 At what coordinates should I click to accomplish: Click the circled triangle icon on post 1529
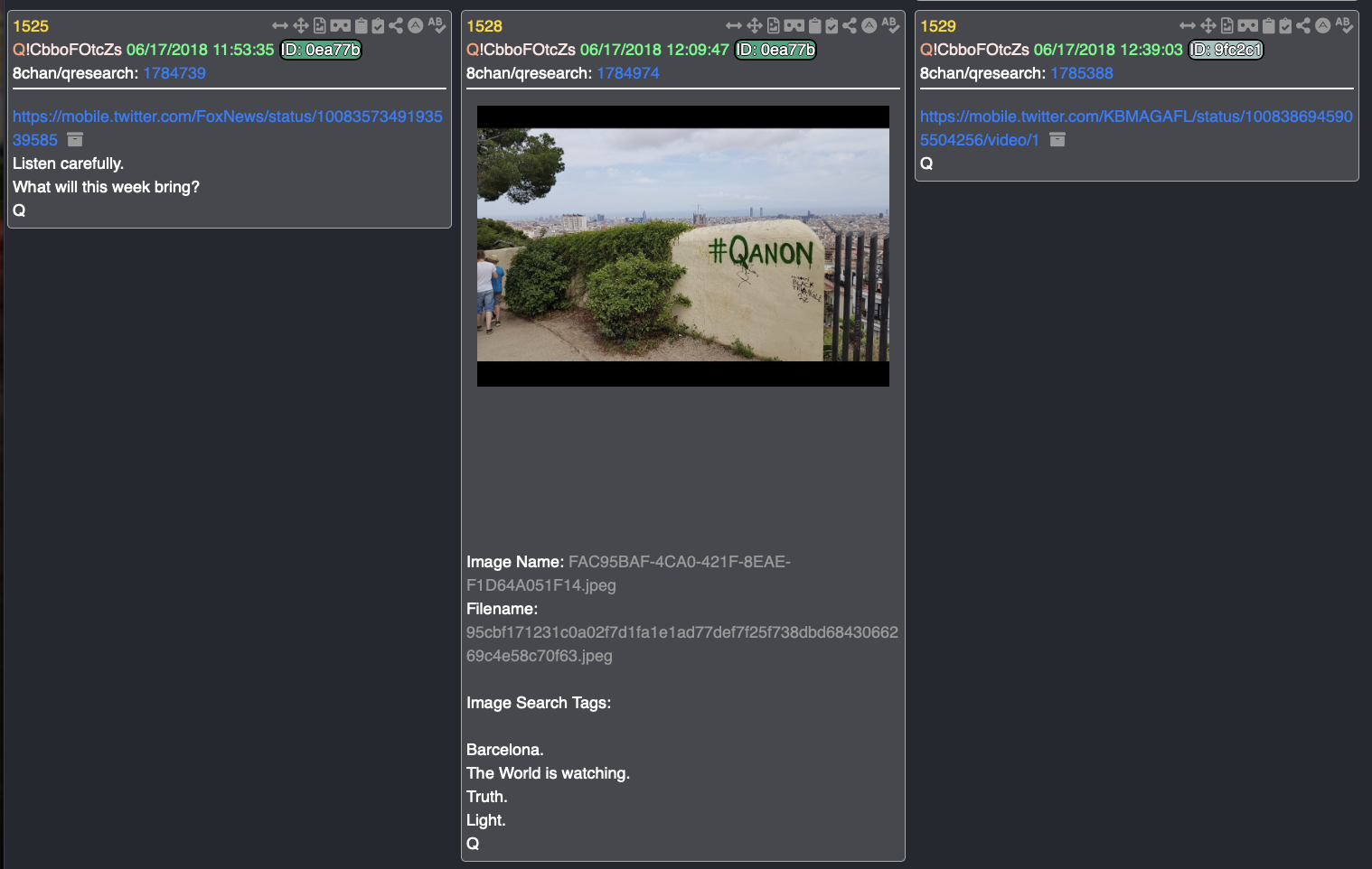1323,26
